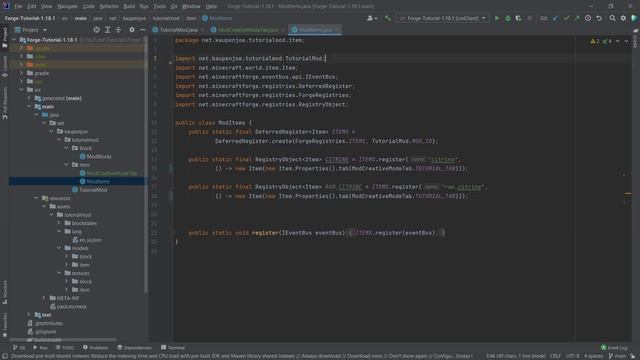Expand the gradle folder in project tree
Image resolution: width=640 pixels, height=360 pixels.
pos(22,73)
